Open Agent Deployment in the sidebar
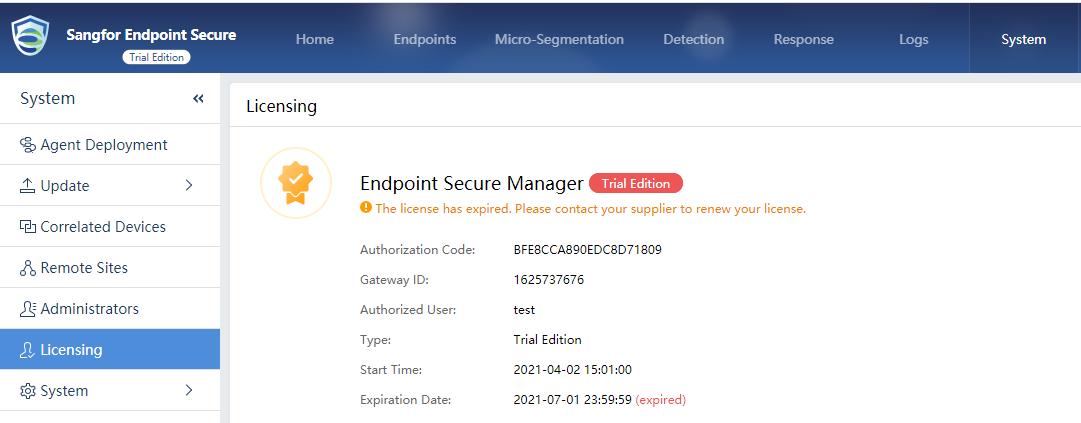Viewport: 1081px width, 423px height. [110, 145]
